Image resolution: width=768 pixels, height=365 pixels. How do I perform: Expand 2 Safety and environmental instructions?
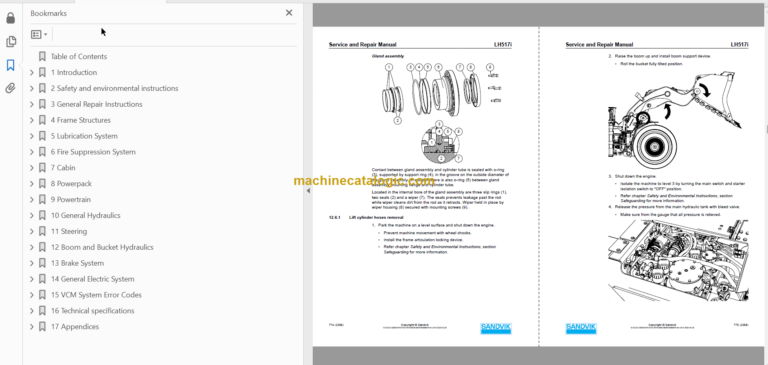tap(32, 88)
